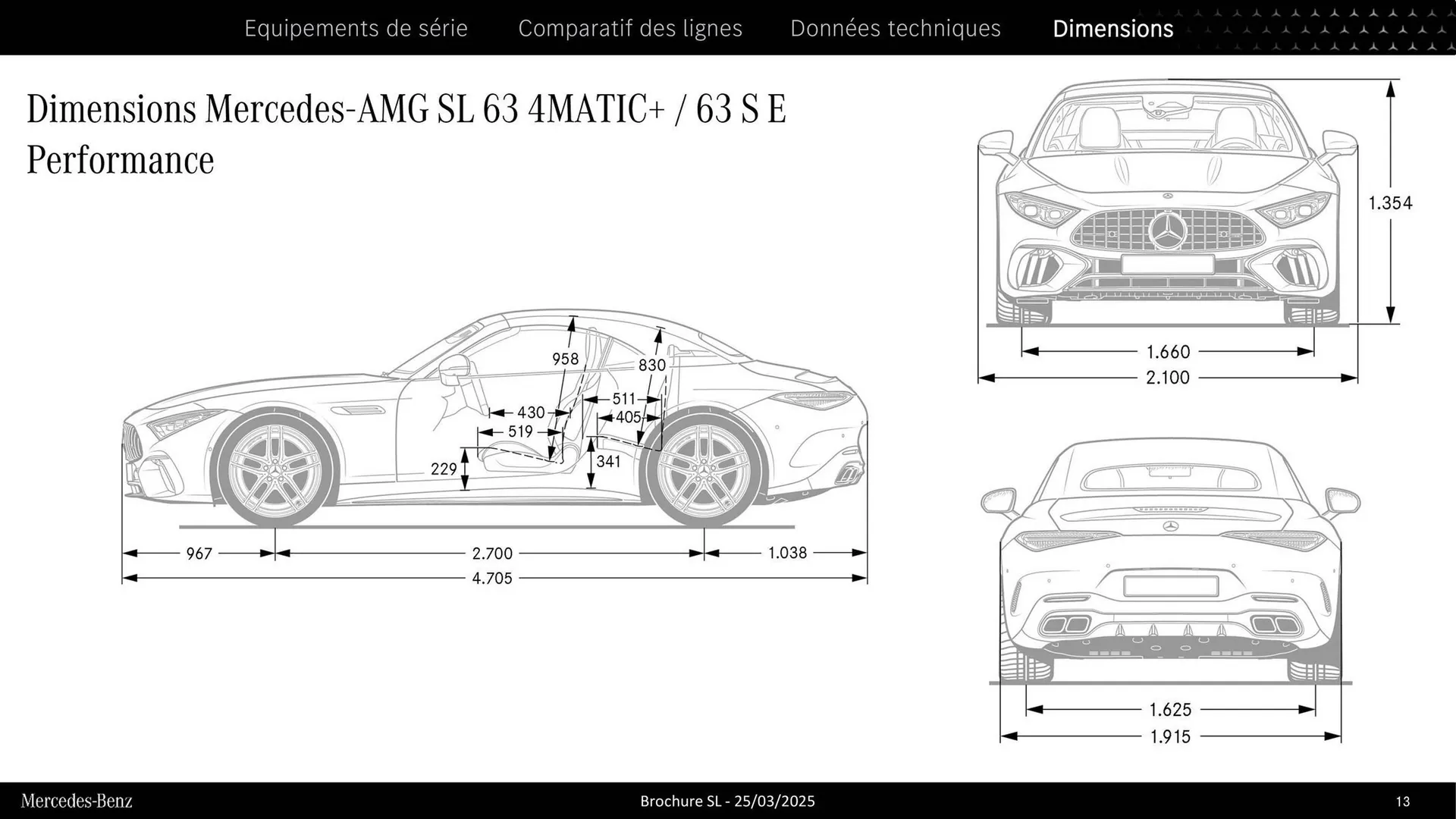Expand the Données techniques section

[x=896, y=28]
